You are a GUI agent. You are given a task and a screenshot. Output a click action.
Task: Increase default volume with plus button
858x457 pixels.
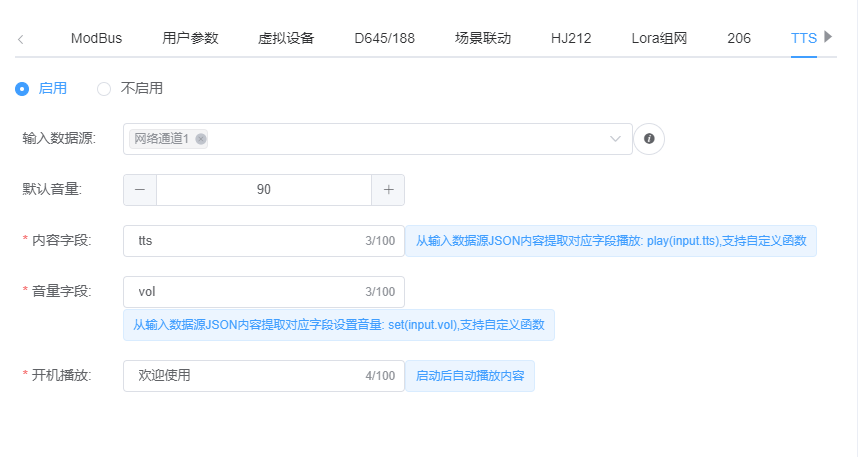(x=389, y=190)
